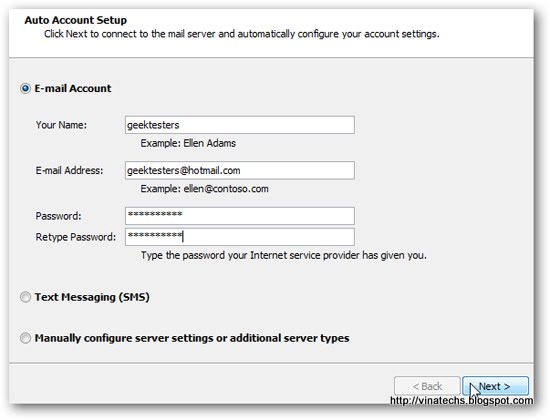Click the 'E-mail Address:' label
This screenshot has height=420, width=550.
click(x=69, y=171)
